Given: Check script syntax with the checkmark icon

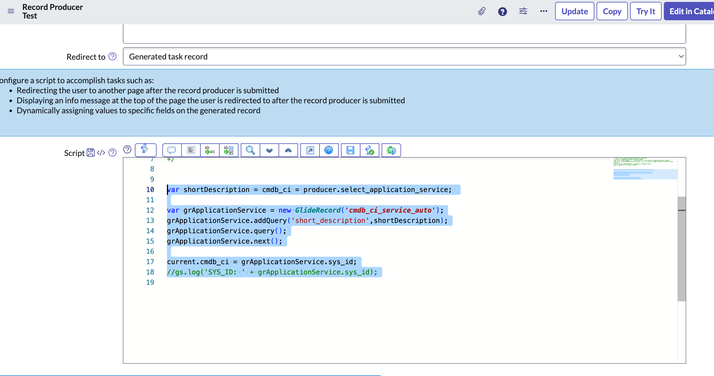Looking at the screenshot, I should coord(370,150).
